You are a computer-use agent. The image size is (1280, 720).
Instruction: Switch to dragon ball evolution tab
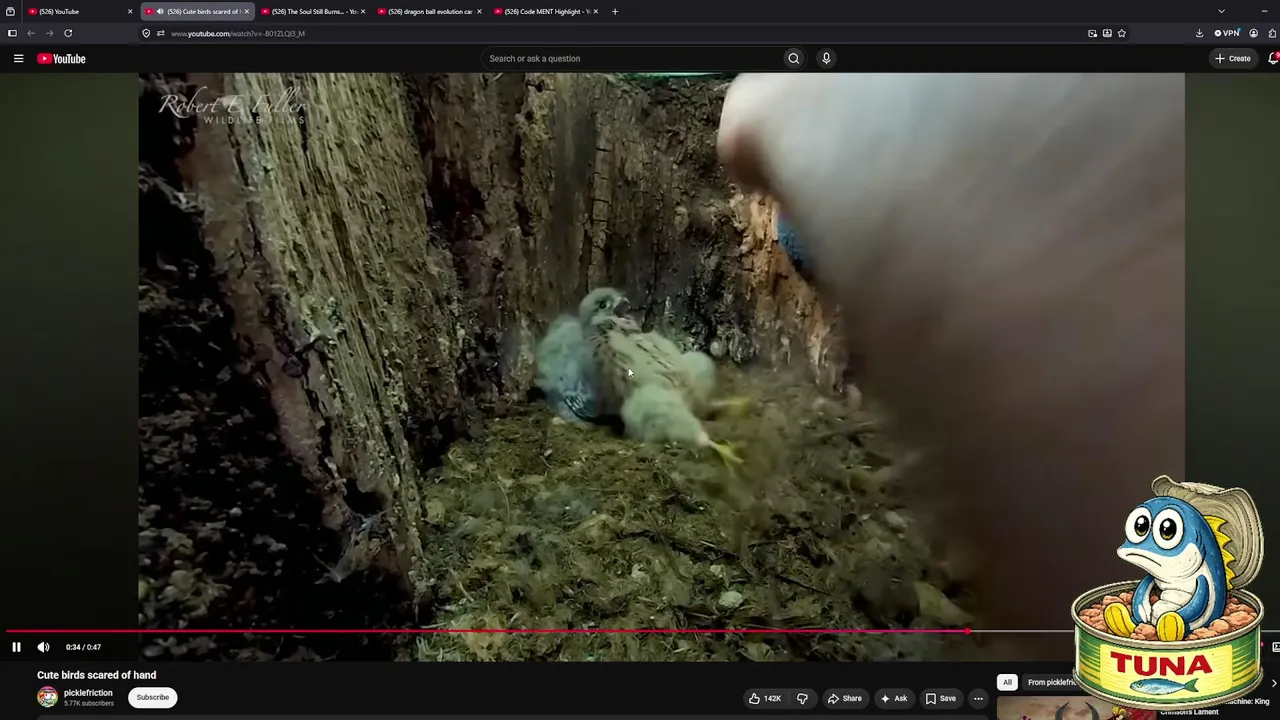pos(428,11)
